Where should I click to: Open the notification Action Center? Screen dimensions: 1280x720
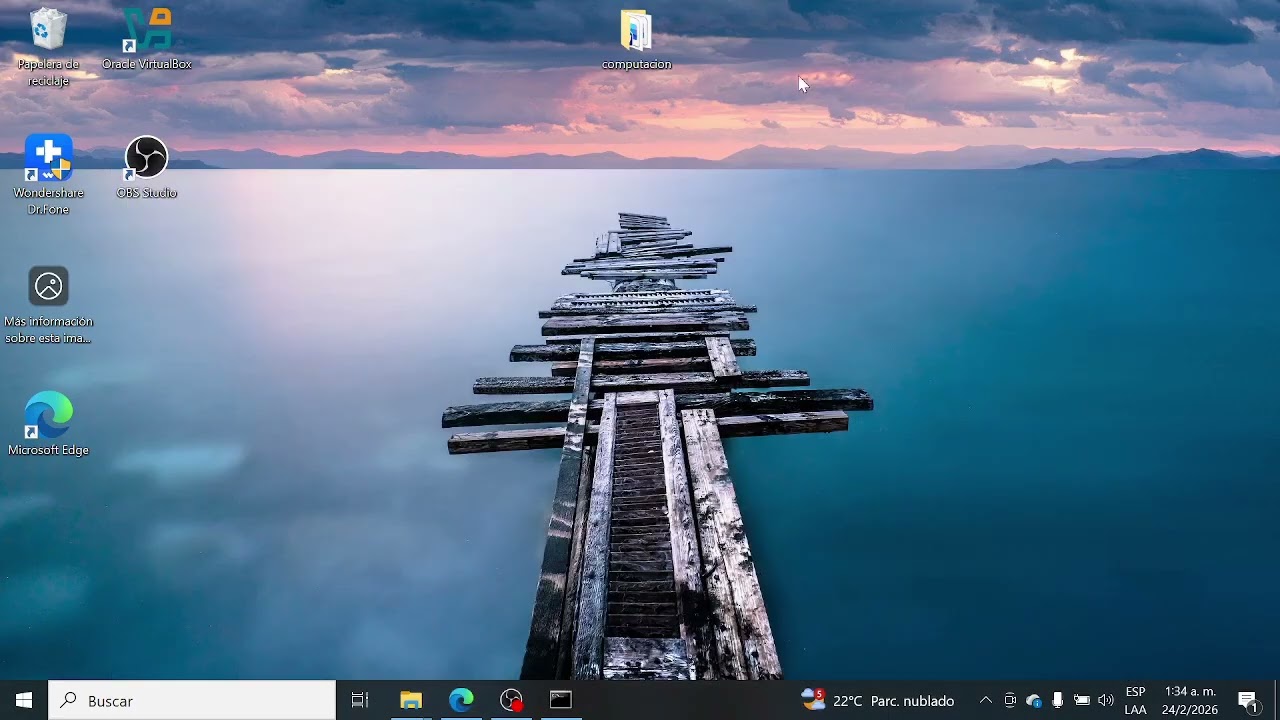pos(1248,700)
